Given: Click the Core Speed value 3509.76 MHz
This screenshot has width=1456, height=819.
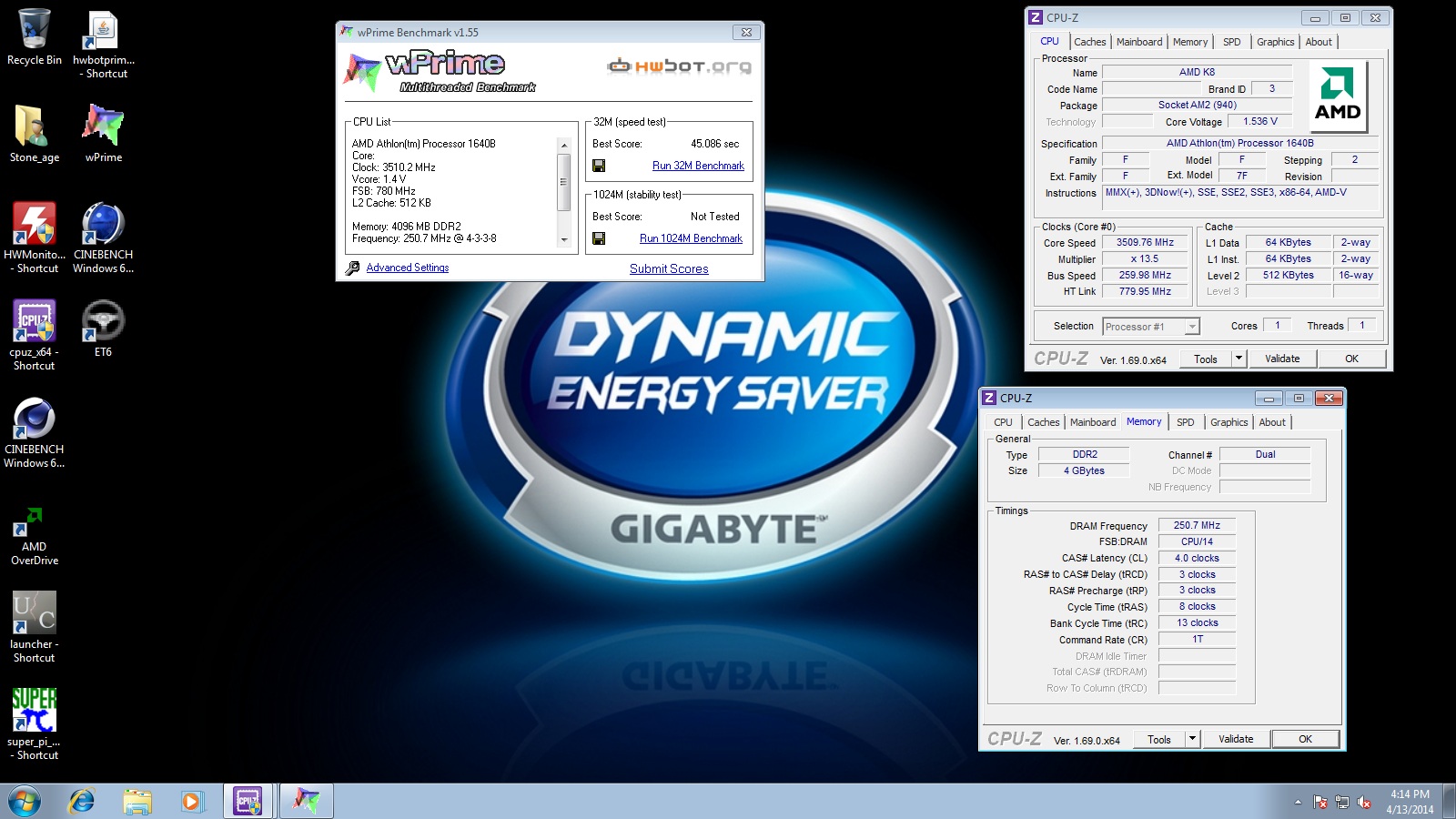Looking at the screenshot, I should click(1145, 243).
